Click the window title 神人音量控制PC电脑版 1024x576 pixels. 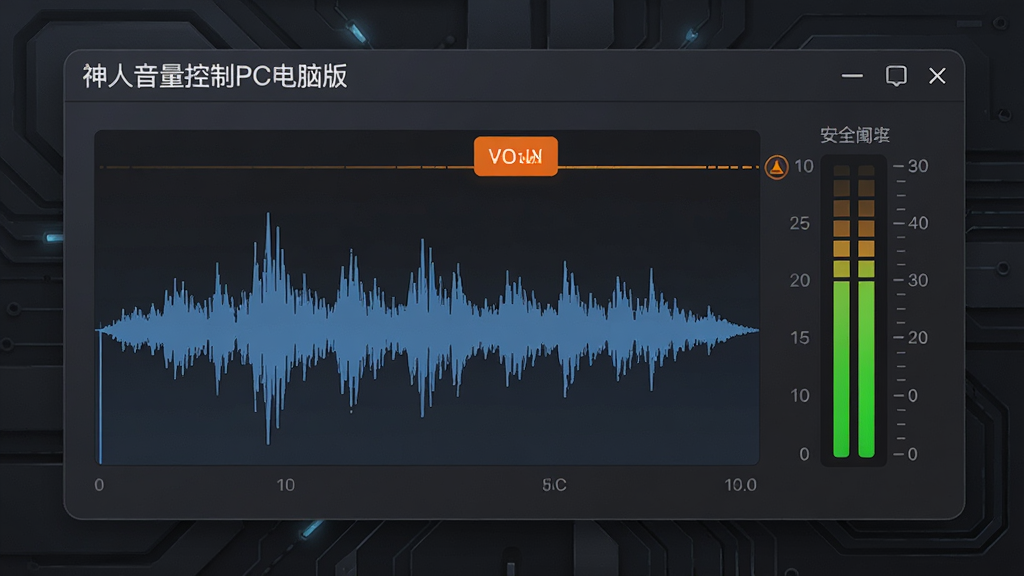click(215, 76)
